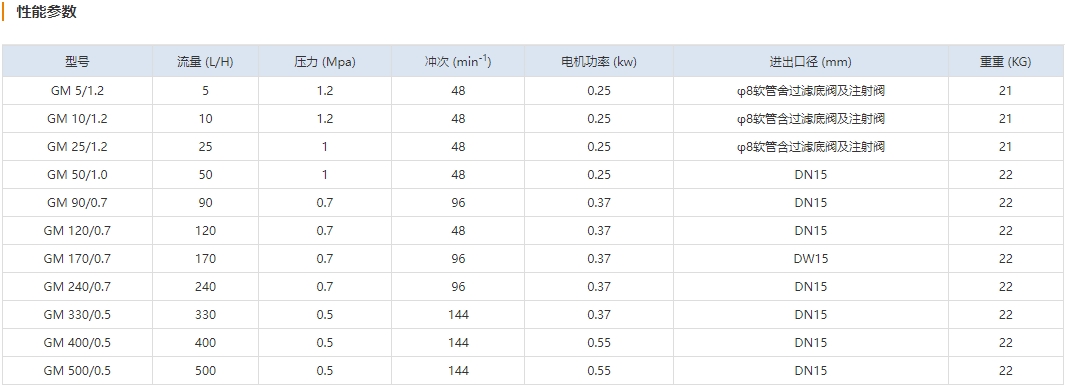Click the DW15 port size cell
This screenshot has height=386, width=1065.
coord(811,258)
